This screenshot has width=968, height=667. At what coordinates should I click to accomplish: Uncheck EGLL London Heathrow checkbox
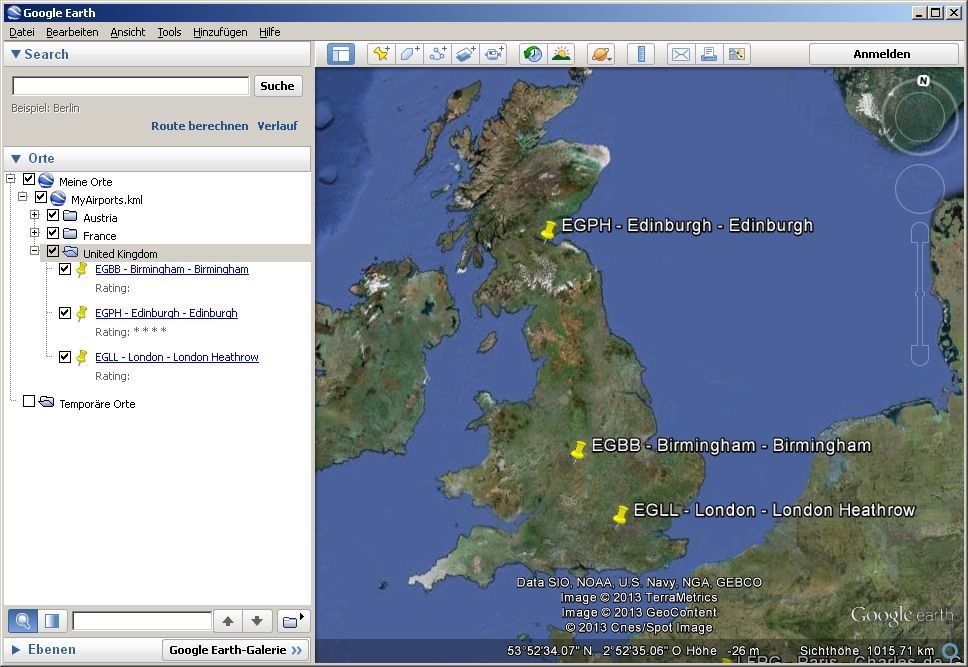tap(65, 356)
